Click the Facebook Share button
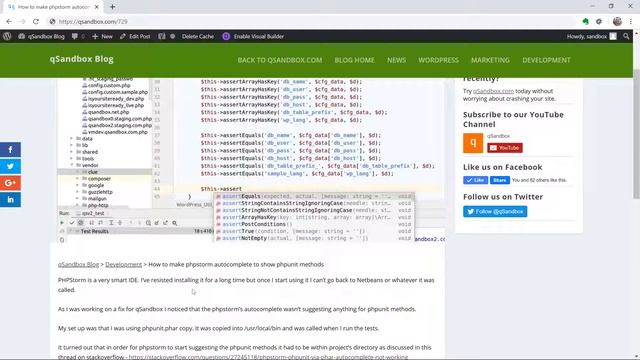The width and height of the screenshot is (640, 360). [x=500, y=180]
